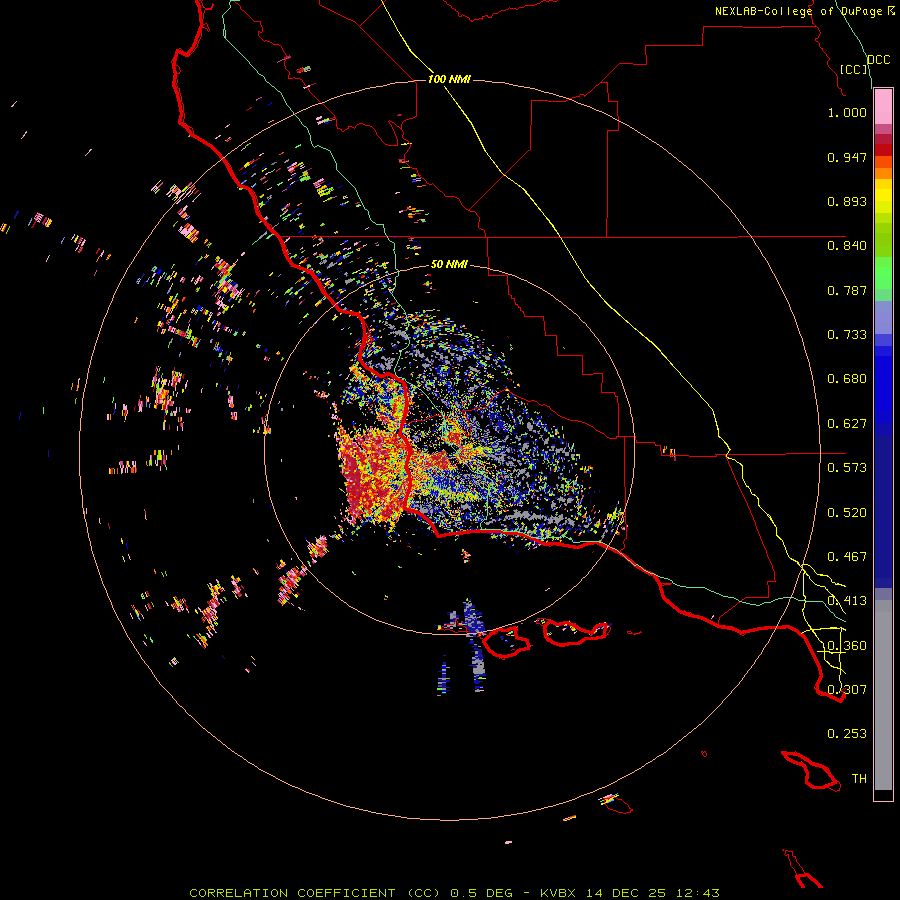Click the DCC label above the color bar
The image size is (900, 900).
pyautogui.click(x=879, y=60)
